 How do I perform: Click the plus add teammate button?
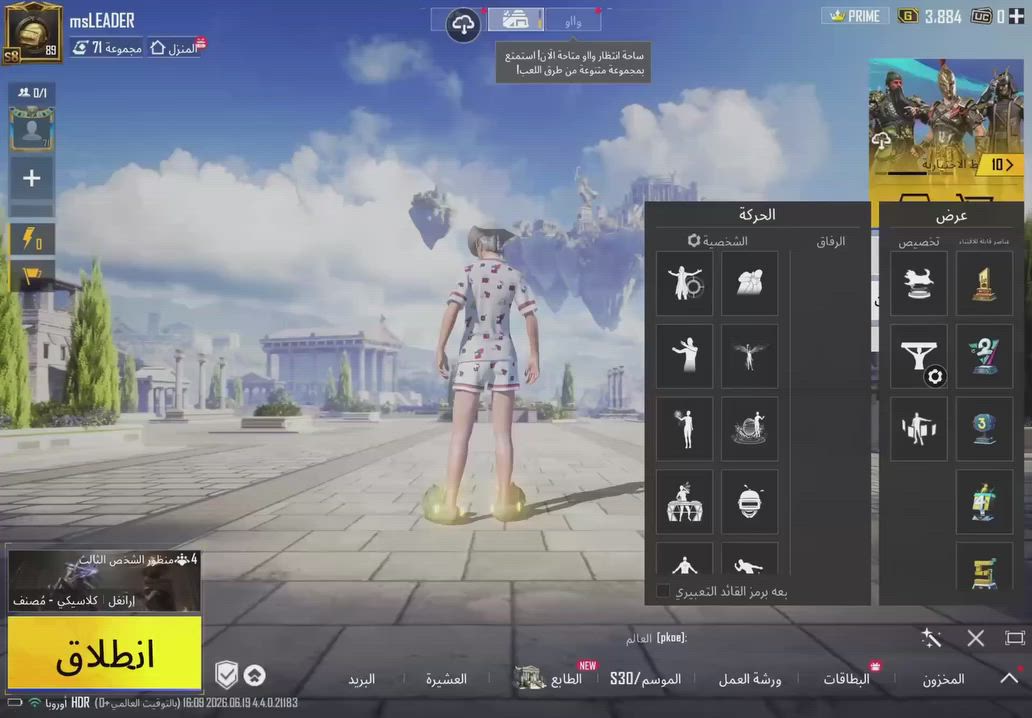tap(32, 178)
